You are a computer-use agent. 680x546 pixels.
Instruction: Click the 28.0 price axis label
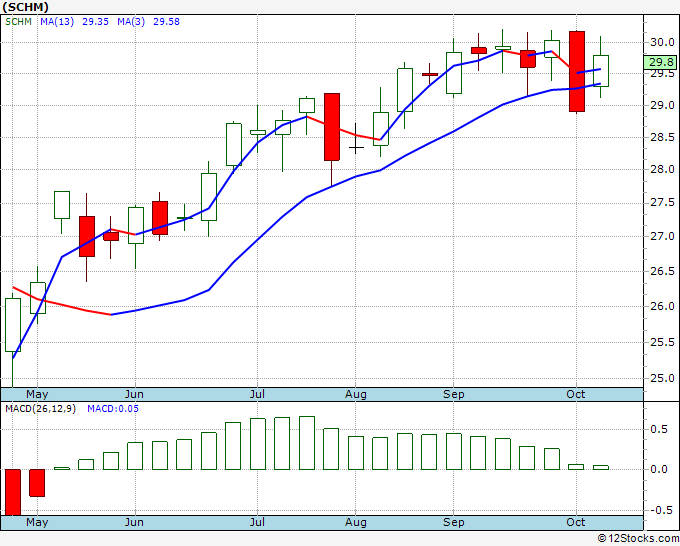662,170
